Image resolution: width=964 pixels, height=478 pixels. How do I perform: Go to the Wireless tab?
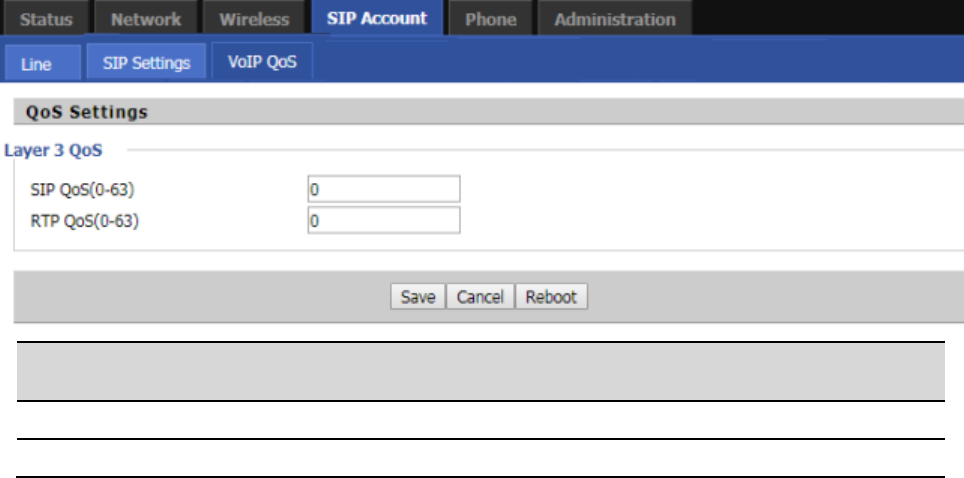[254, 19]
